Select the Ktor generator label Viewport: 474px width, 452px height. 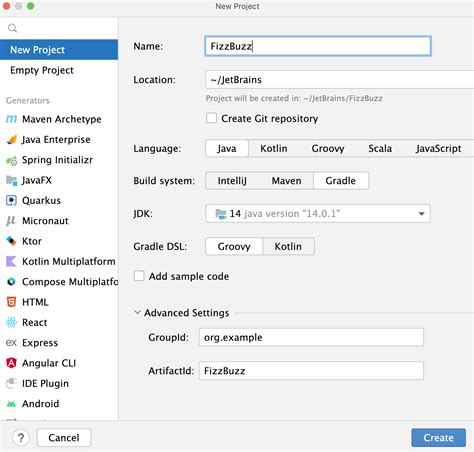(32, 241)
